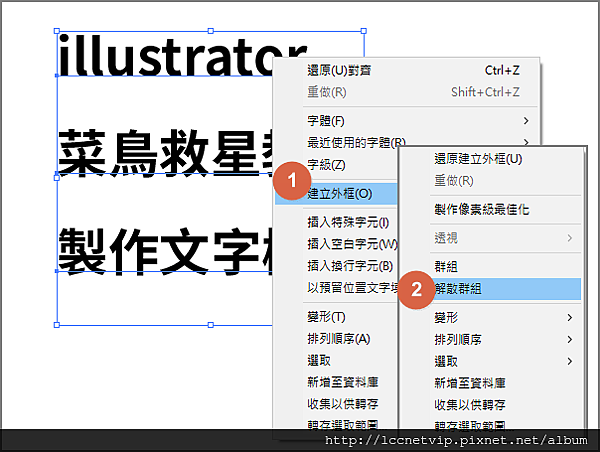
Task: Click 新增至資料庫 in the back context menu
Action: (x=342, y=382)
